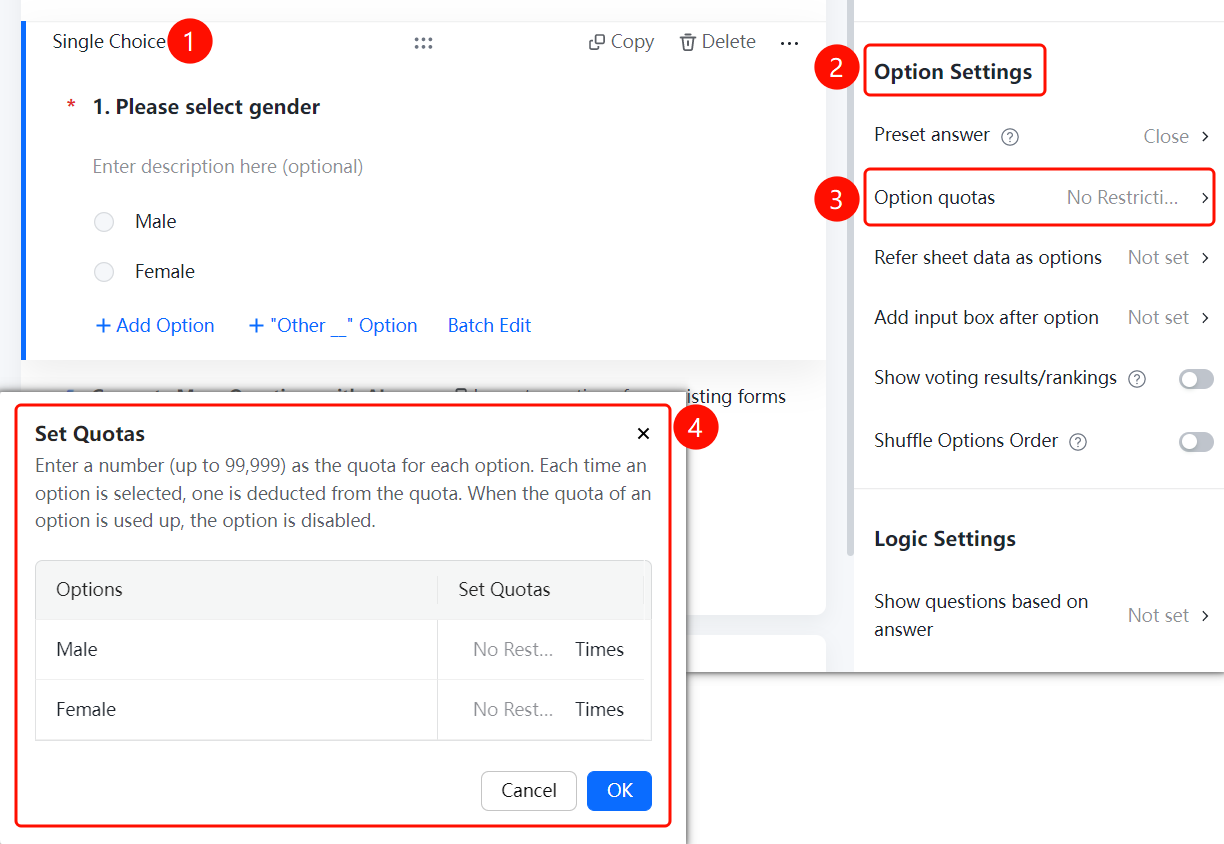This screenshot has height=844, width=1224.
Task: Select the Female radio option
Action: coord(104,272)
